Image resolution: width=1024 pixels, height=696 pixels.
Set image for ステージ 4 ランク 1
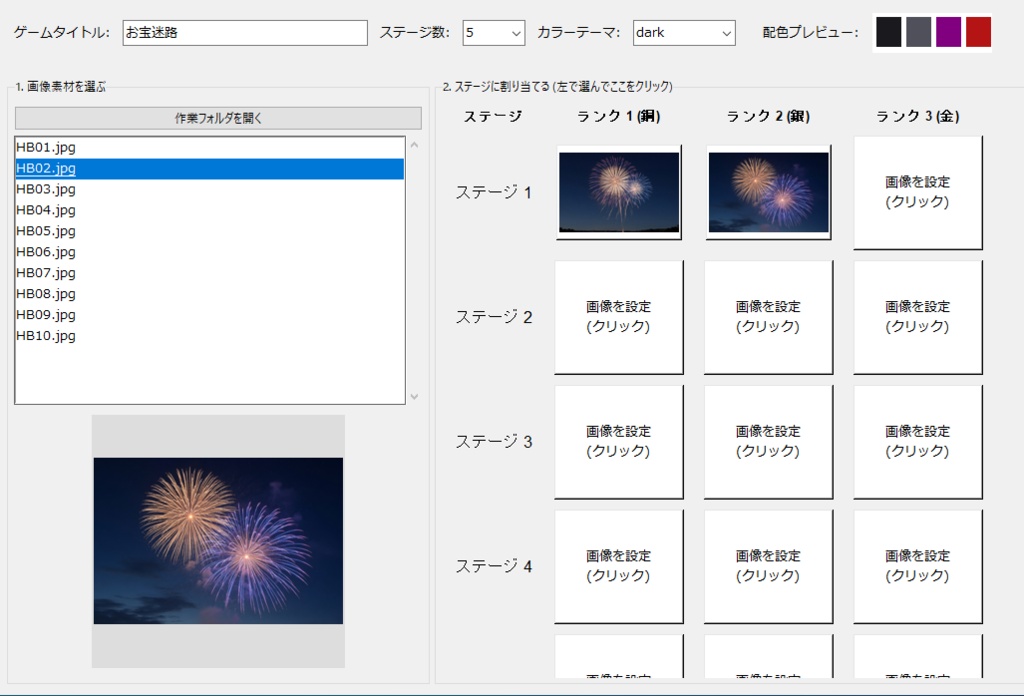619,567
